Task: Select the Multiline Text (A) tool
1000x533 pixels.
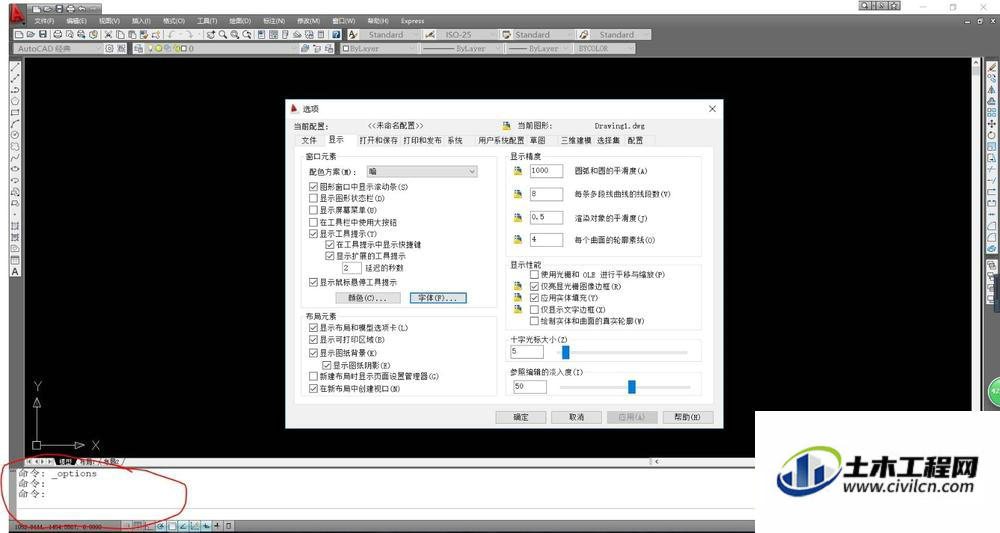Action: tap(15, 271)
